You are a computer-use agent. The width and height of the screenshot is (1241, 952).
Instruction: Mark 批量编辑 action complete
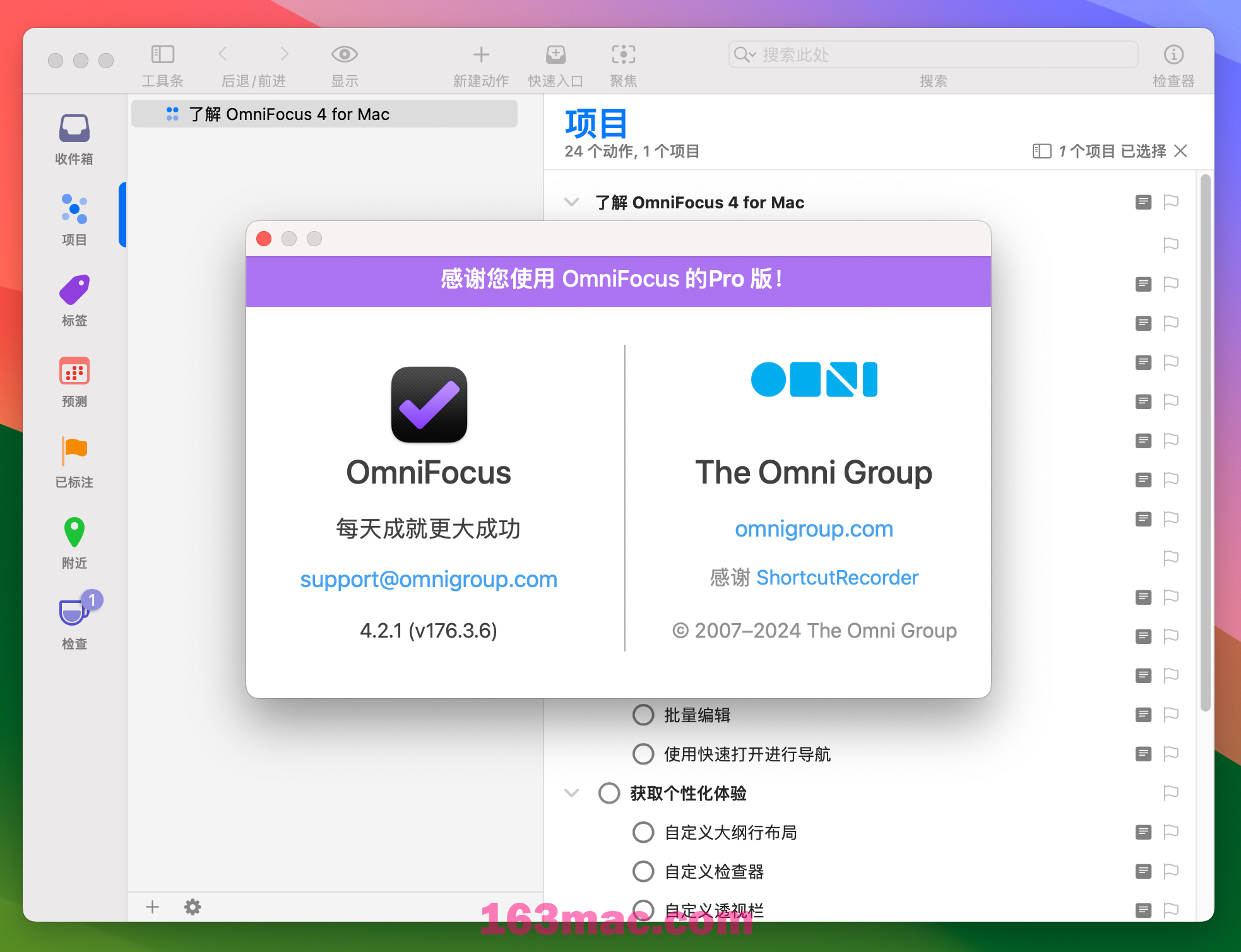coord(643,715)
